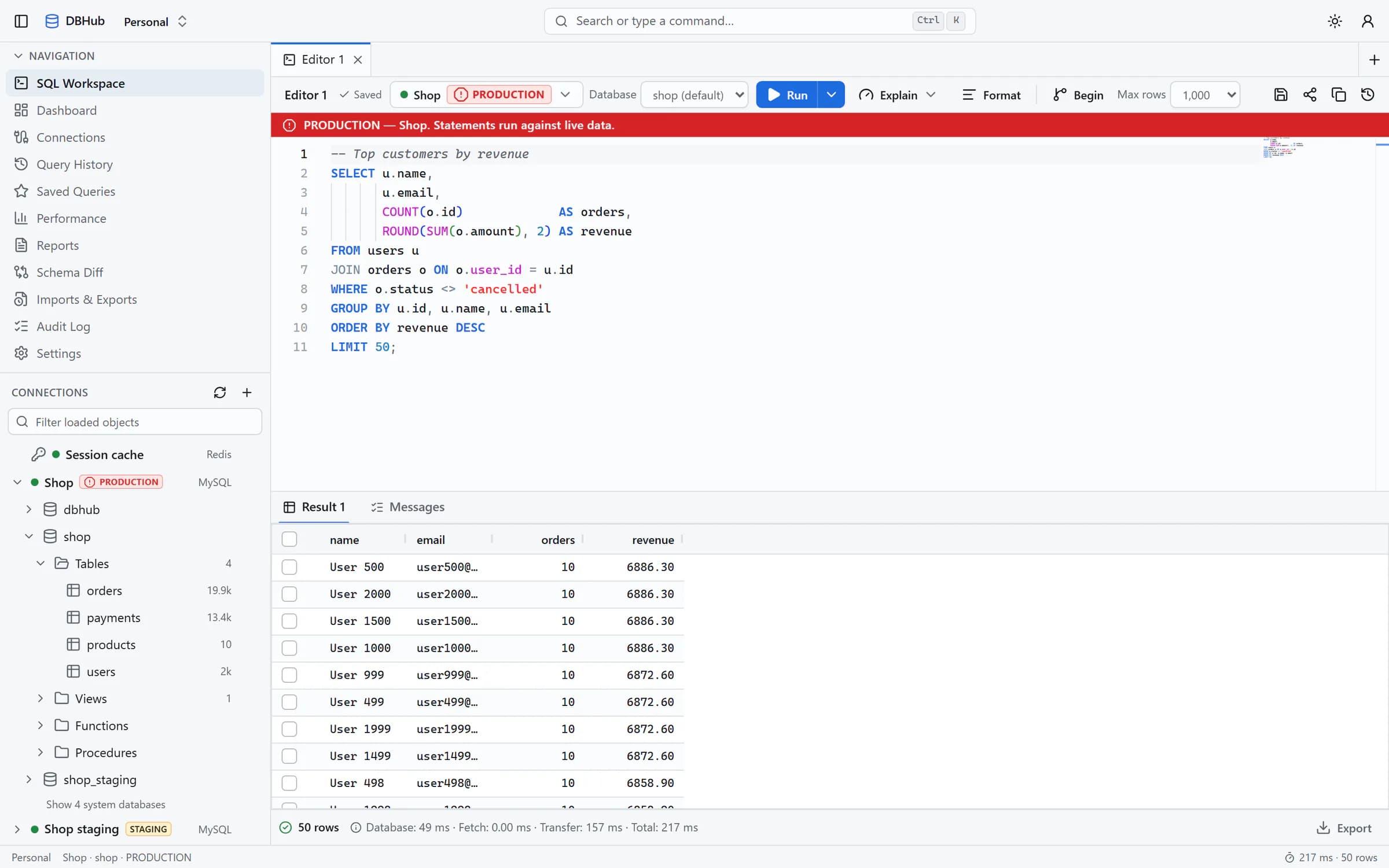1389x868 pixels.
Task: Select the User 498 row checkbox
Action: 289,783
